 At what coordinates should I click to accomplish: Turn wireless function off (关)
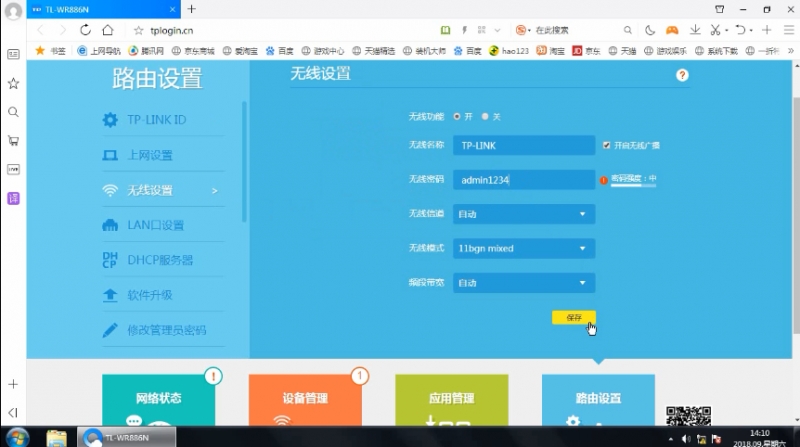[x=485, y=116]
